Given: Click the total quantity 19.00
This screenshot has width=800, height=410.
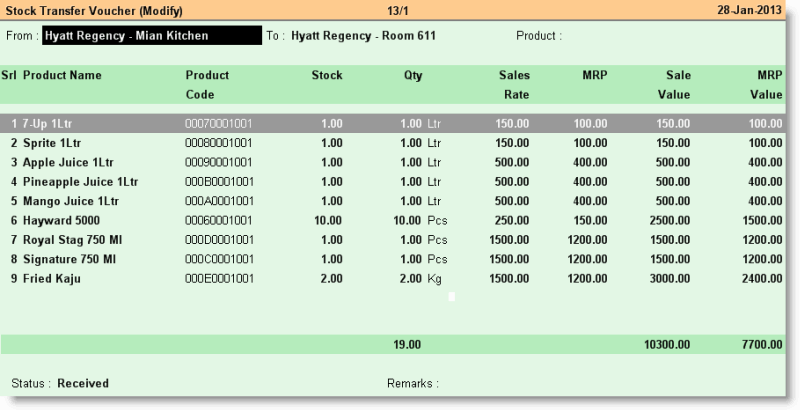Looking at the screenshot, I should [x=407, y=345].
